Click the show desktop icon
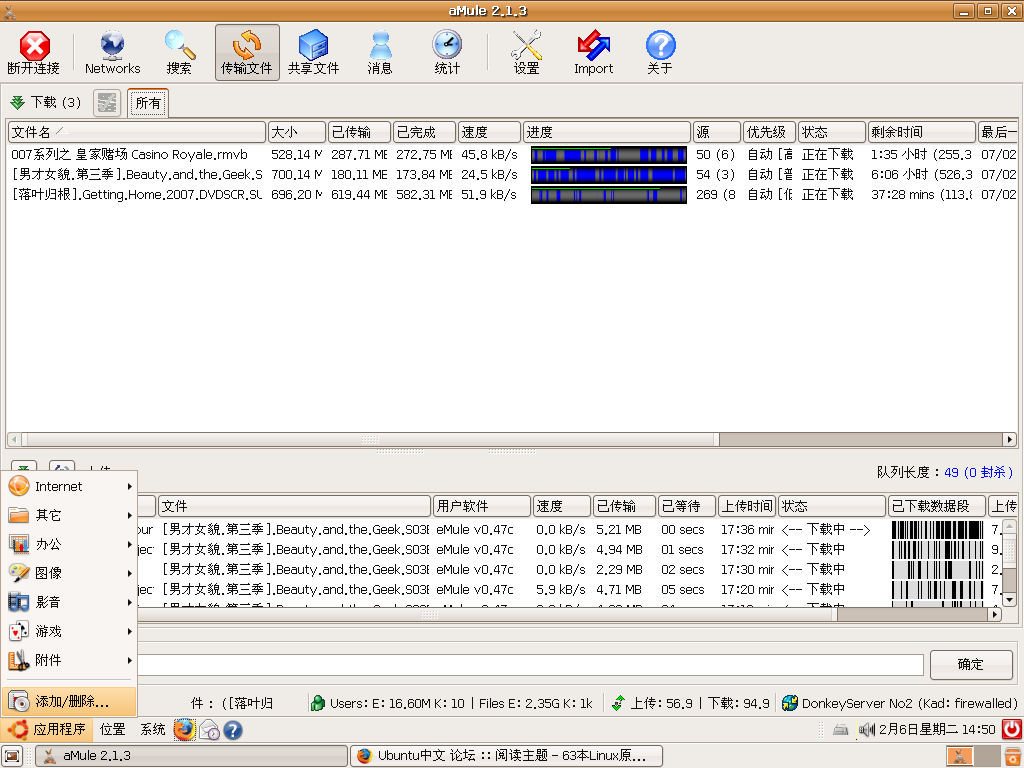The width and height of the screenshot is (1024, 768). point(12,756)
